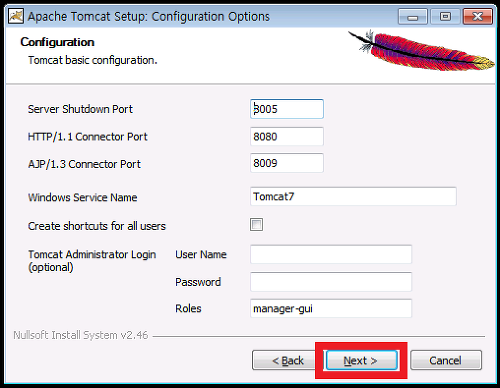This screenshot has width=500, height=388.
Task: Minimize the Apache Tomcat Setup window
Action: pos(413,16)
